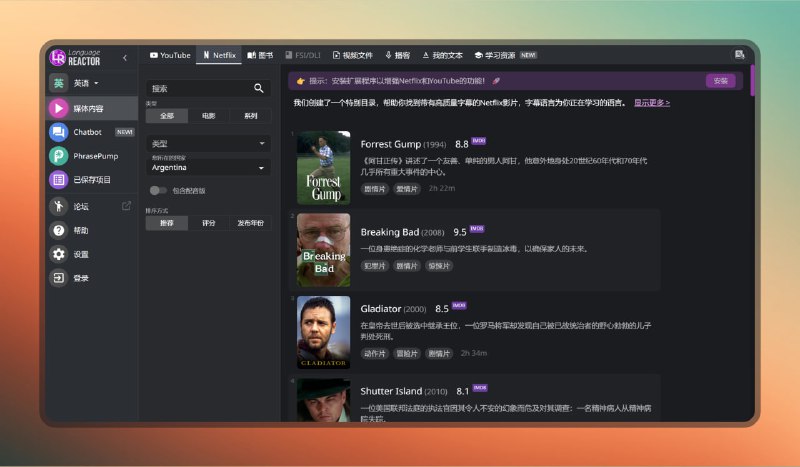Screen dimensions: 800x467
Task: Open PhrasePump from the sidebar icon
Action: pyautogui.click(x=59, y=156)
